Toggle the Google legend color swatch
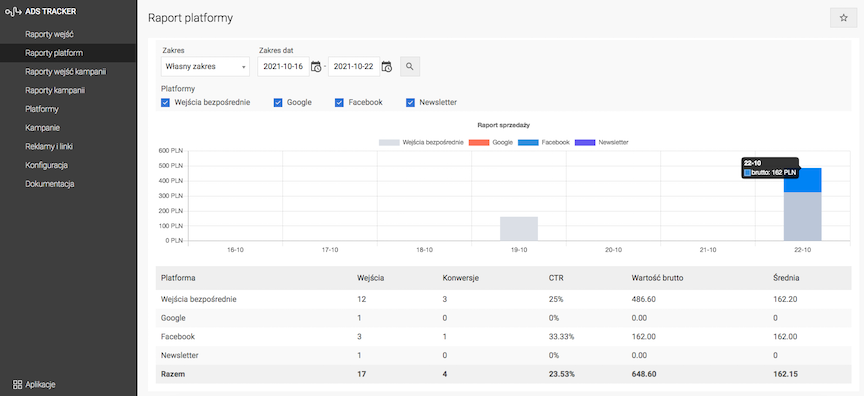The height and width of the screenshot is (396, 864). coord(479,142)
